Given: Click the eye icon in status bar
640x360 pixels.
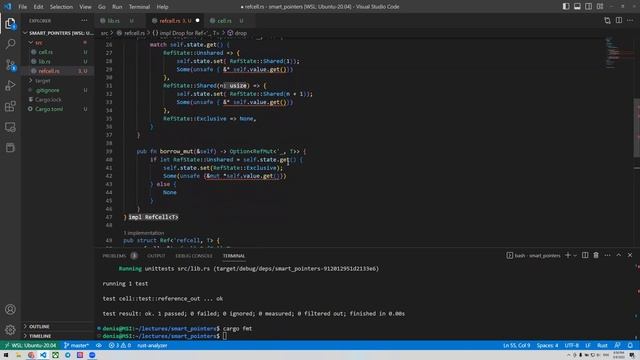Looking at the screenshot, I should click(x=99, y=345).
